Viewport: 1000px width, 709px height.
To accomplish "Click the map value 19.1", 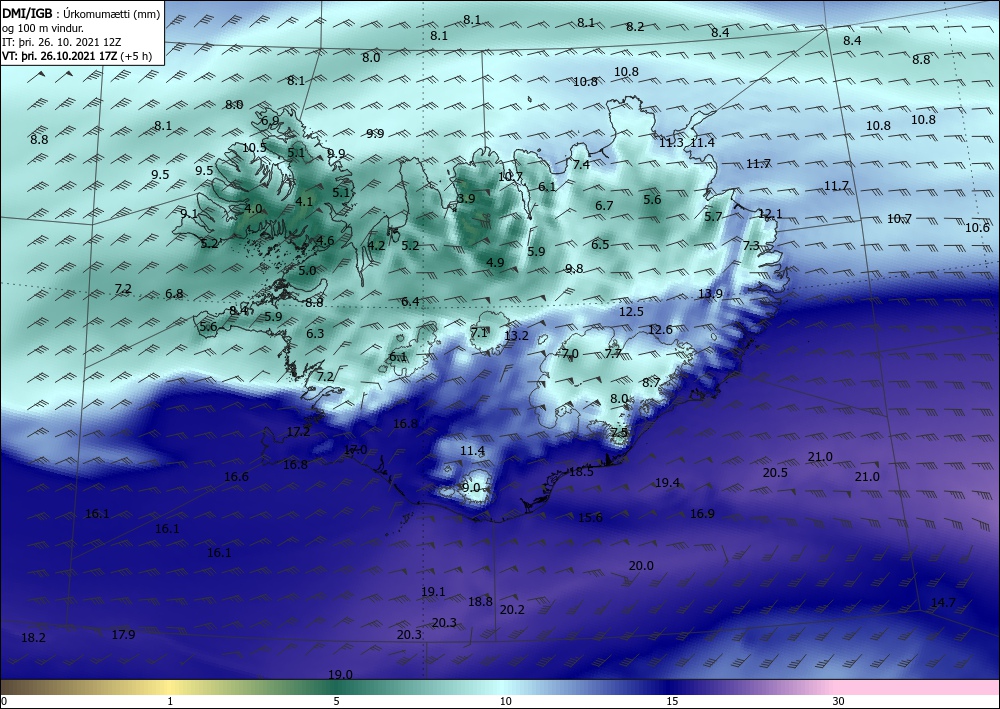I will click(x=433, y=592).
